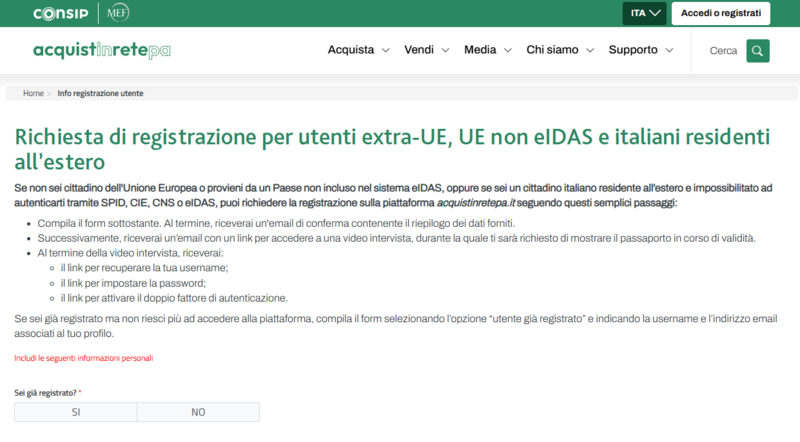The width and height of the screenshot is (800, 442).
Task: Select NO for already registered
Action: click(198, 412)
